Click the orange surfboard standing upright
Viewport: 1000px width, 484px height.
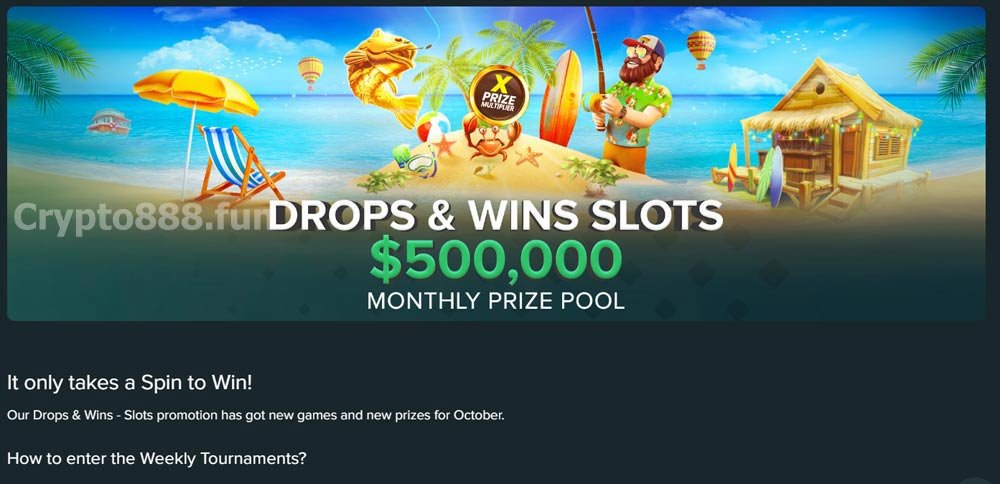(x=561, y=98)
